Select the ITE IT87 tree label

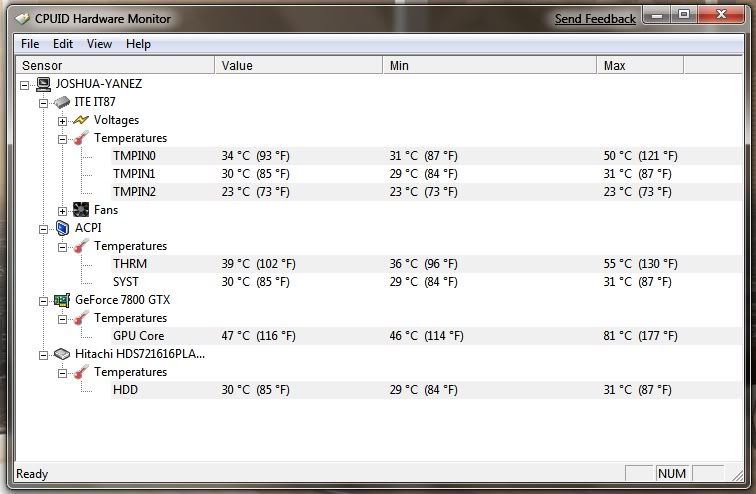coord(95,102)
